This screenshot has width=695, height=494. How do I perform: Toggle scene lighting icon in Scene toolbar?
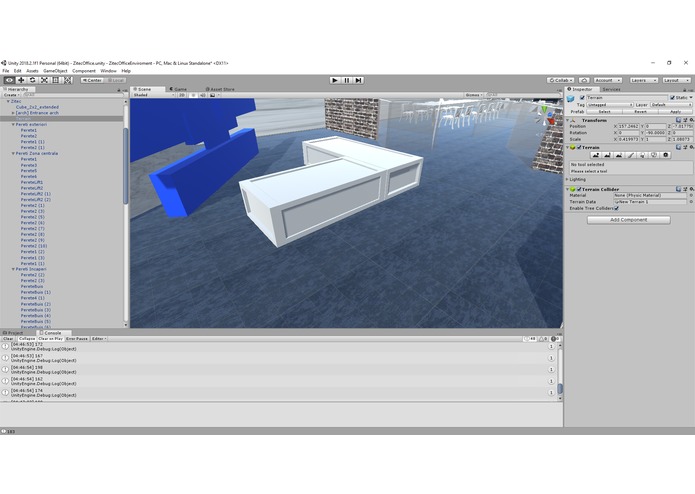pos(193,95)
